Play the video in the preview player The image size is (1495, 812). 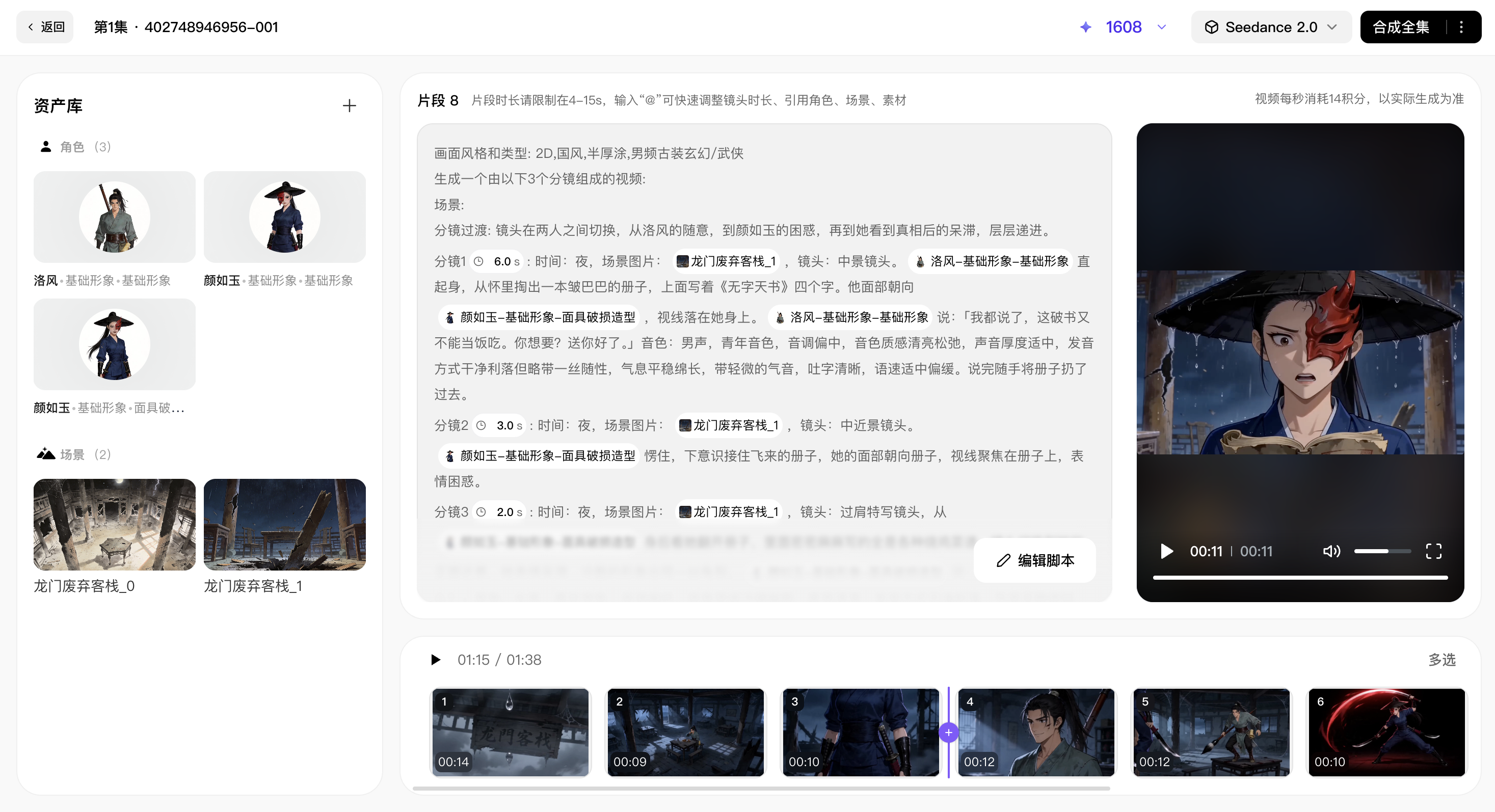coord(1166,551)
